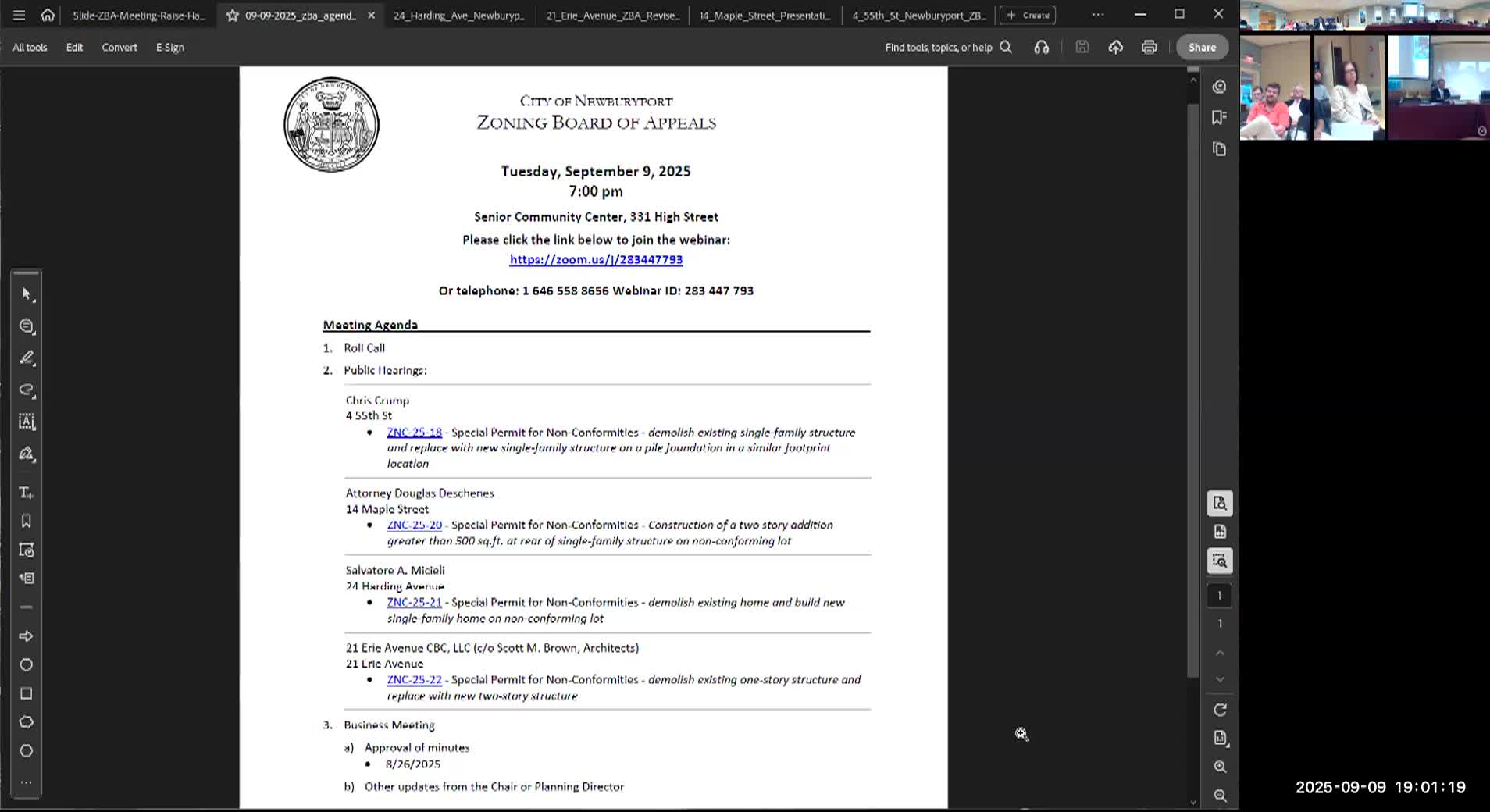The image size is (1490, 812).
Task: Print the document with printer icon
Action: pos(1149,47)
